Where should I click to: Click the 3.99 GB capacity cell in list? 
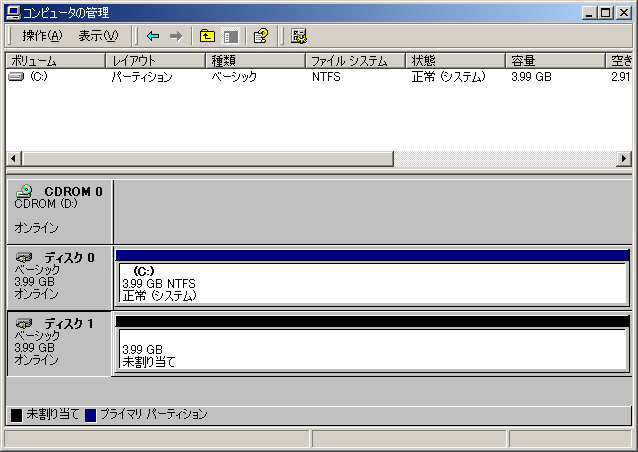pyautogui.click(x=531, y=77)
